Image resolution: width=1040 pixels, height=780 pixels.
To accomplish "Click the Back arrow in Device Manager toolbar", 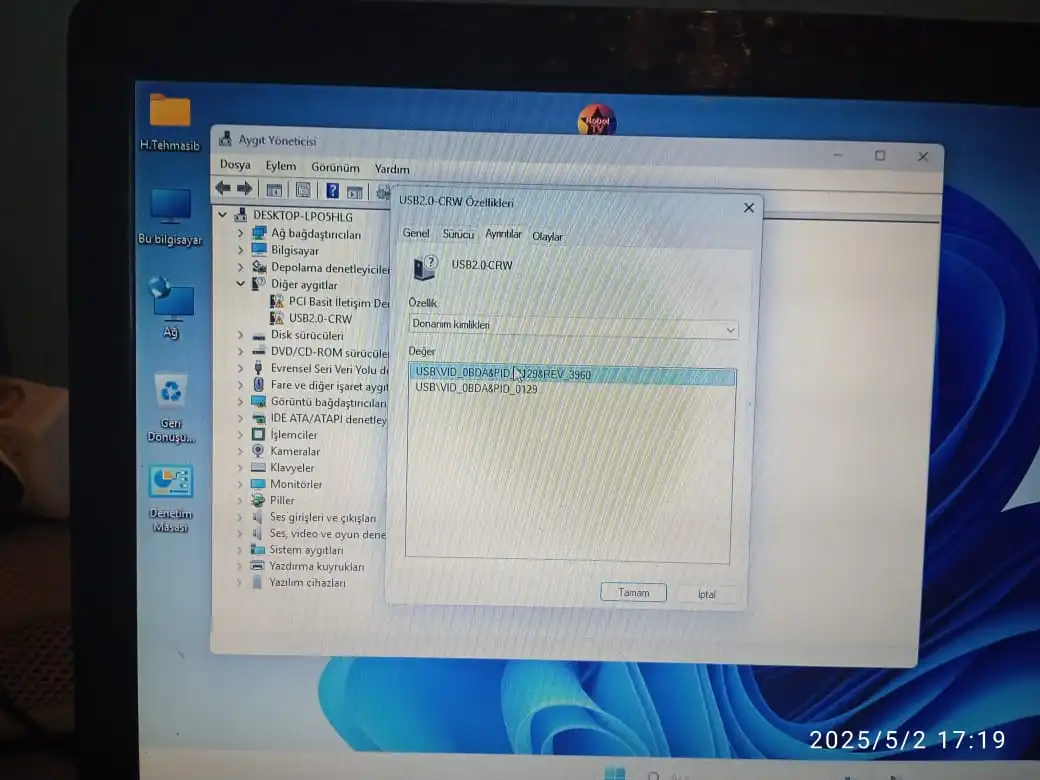I will (224, 188).
